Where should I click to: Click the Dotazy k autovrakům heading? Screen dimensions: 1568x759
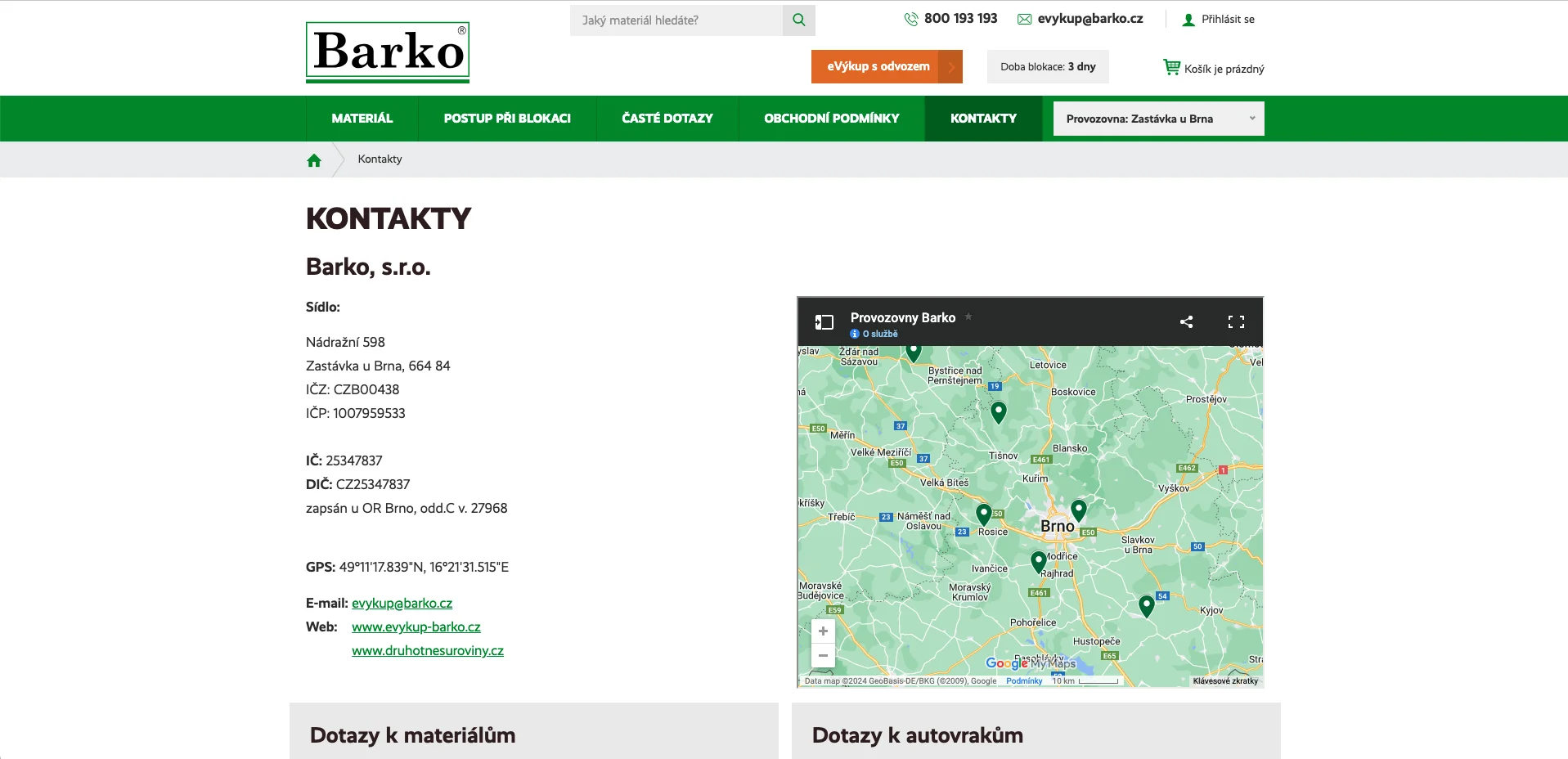918,735
